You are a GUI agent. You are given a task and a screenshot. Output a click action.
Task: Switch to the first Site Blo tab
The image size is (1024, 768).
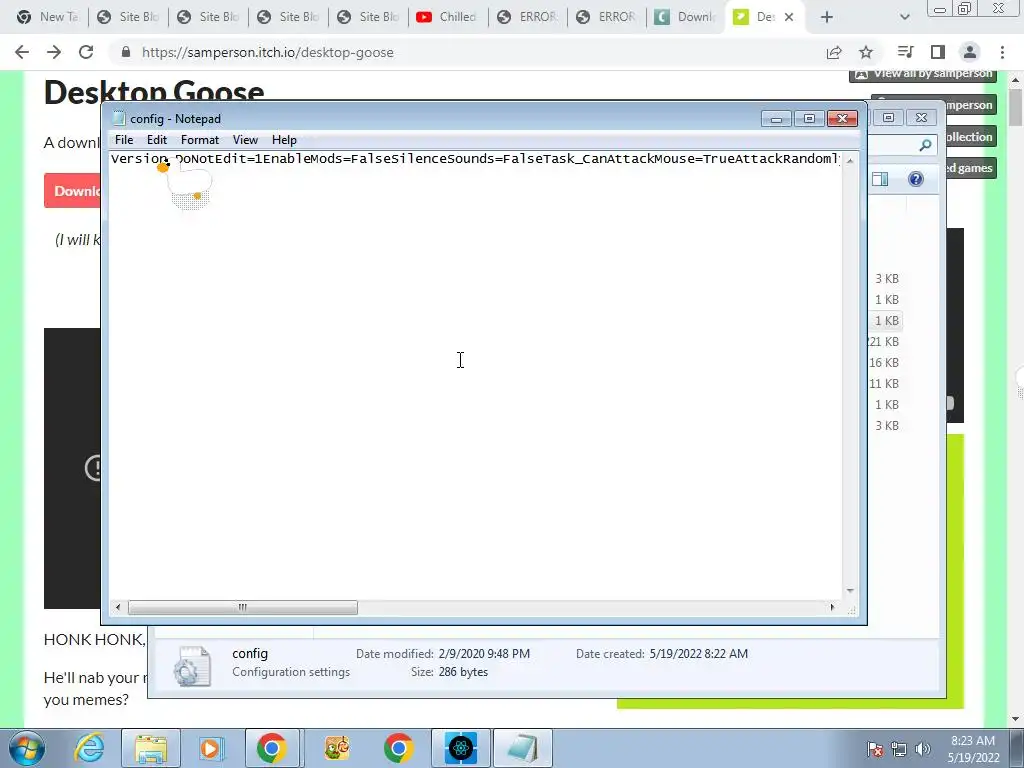click(127, 17)
